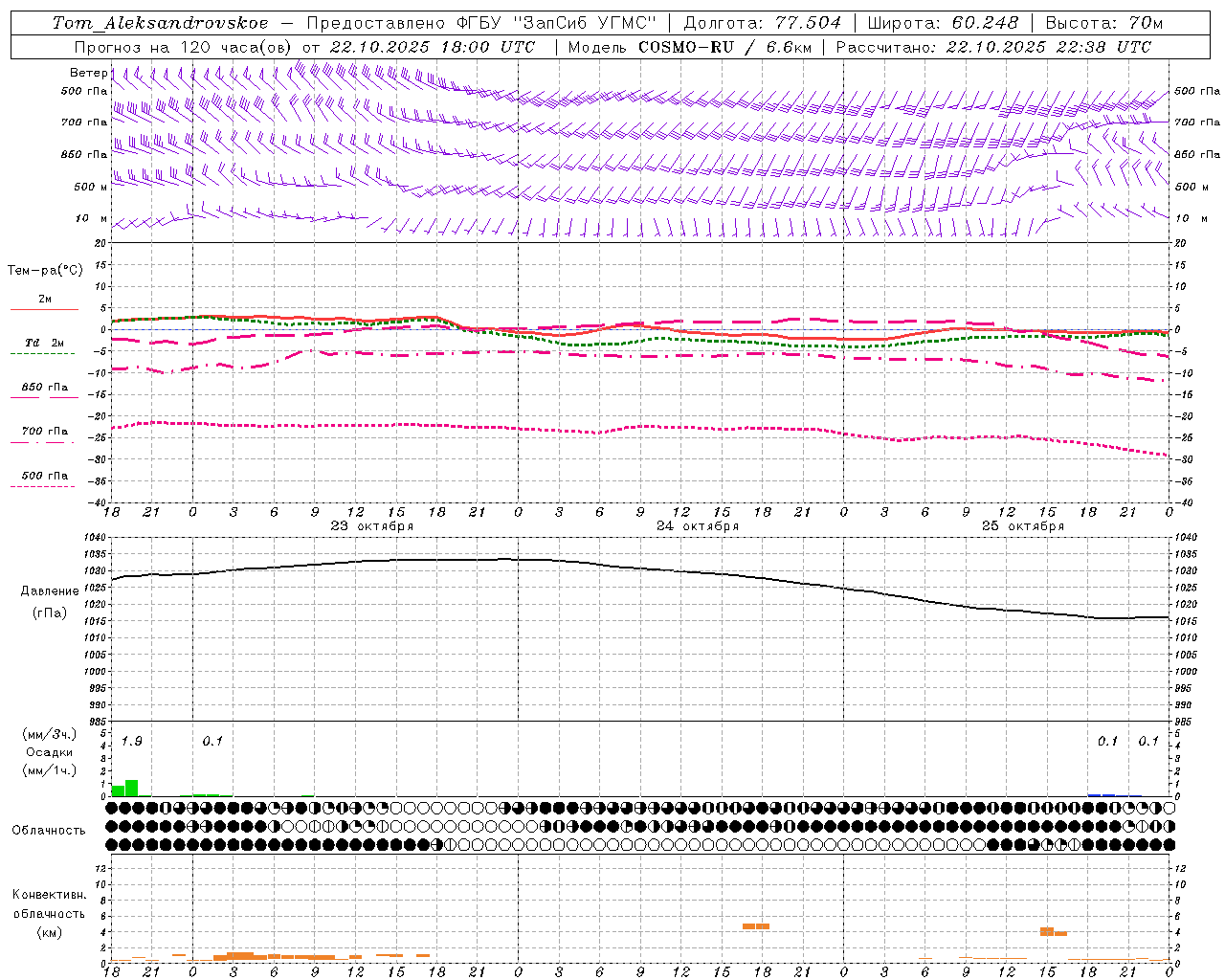
Task: Select the 'Долгота: 77.504' header text
Action: tap(763, 23)
